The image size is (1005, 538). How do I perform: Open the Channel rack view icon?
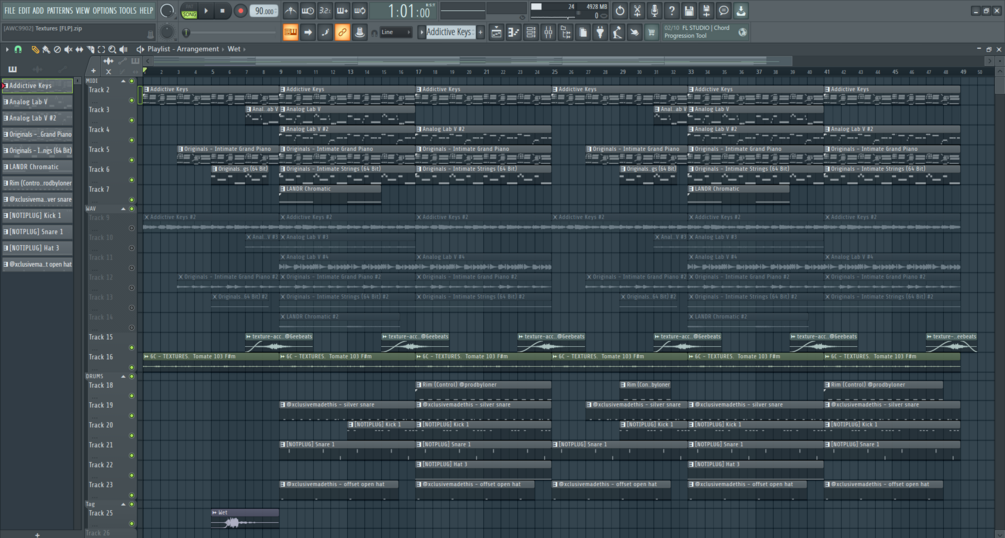(x=531, y=32)
